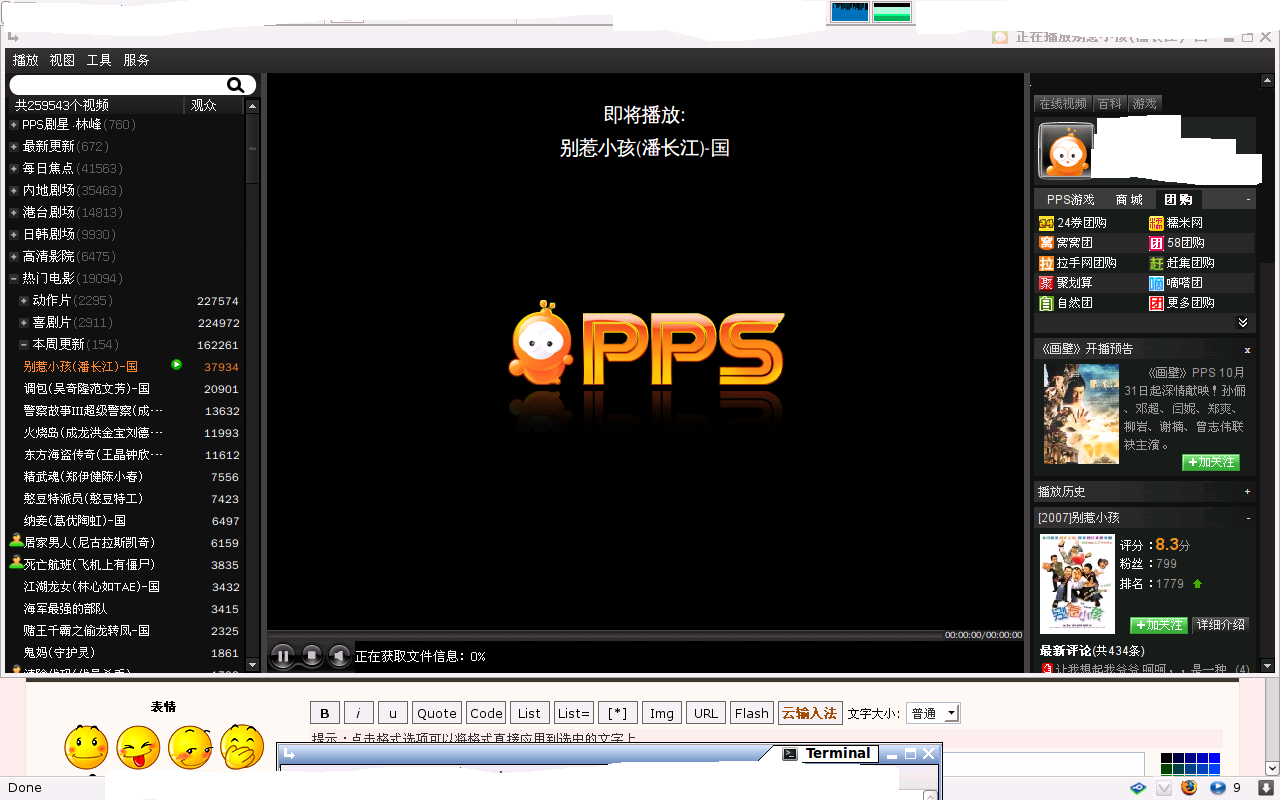Click in the video search field
Image resolution: width=1280 pixels, height=800 pixels.
click(118, 85)
